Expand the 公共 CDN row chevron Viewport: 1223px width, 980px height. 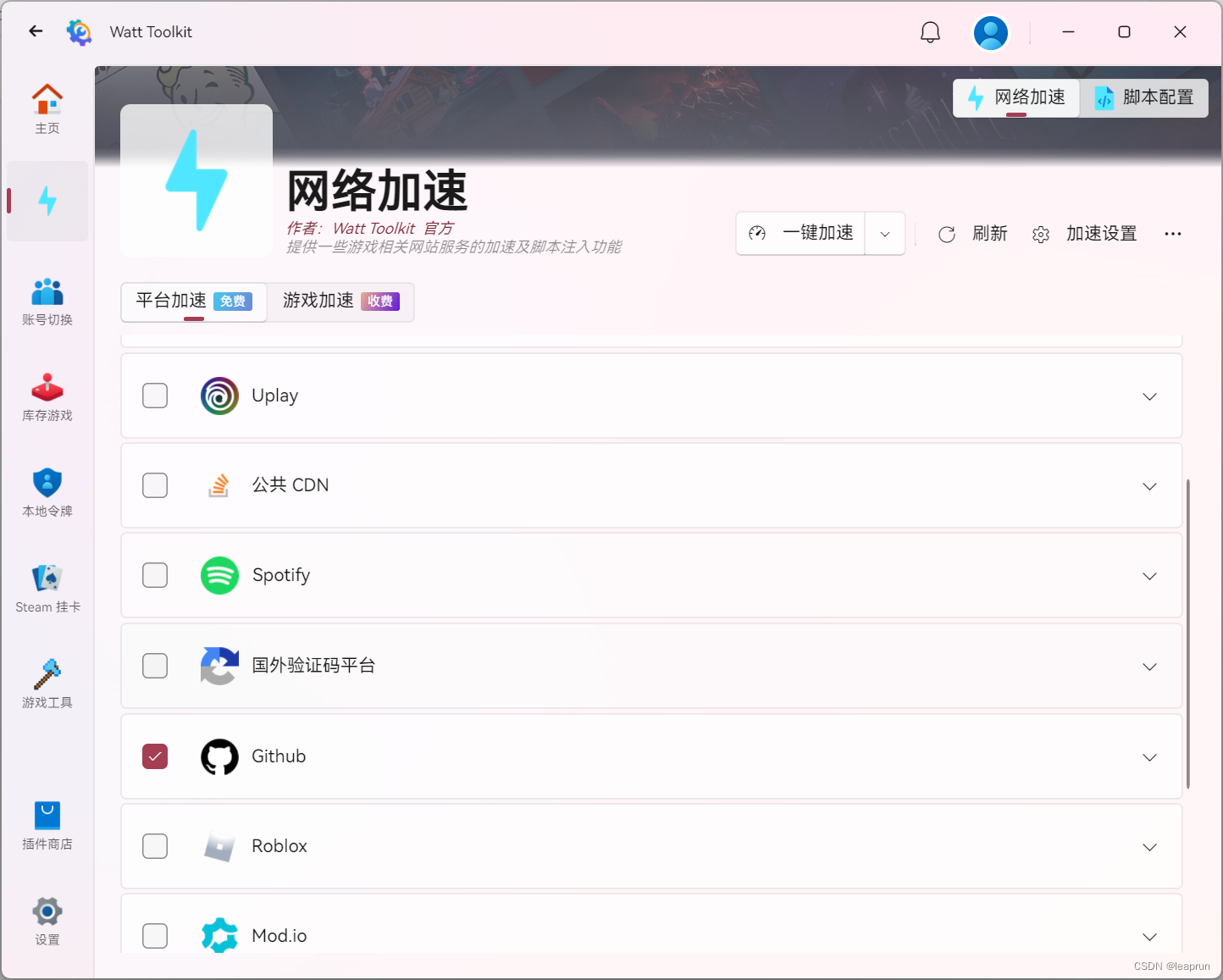pyautogui.click(x=1149, y=486)
